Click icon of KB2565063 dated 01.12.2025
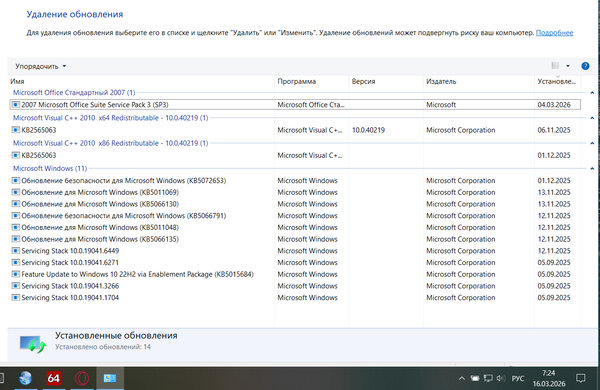This screenshot has width=600, height=390. [x=16, y=155]
